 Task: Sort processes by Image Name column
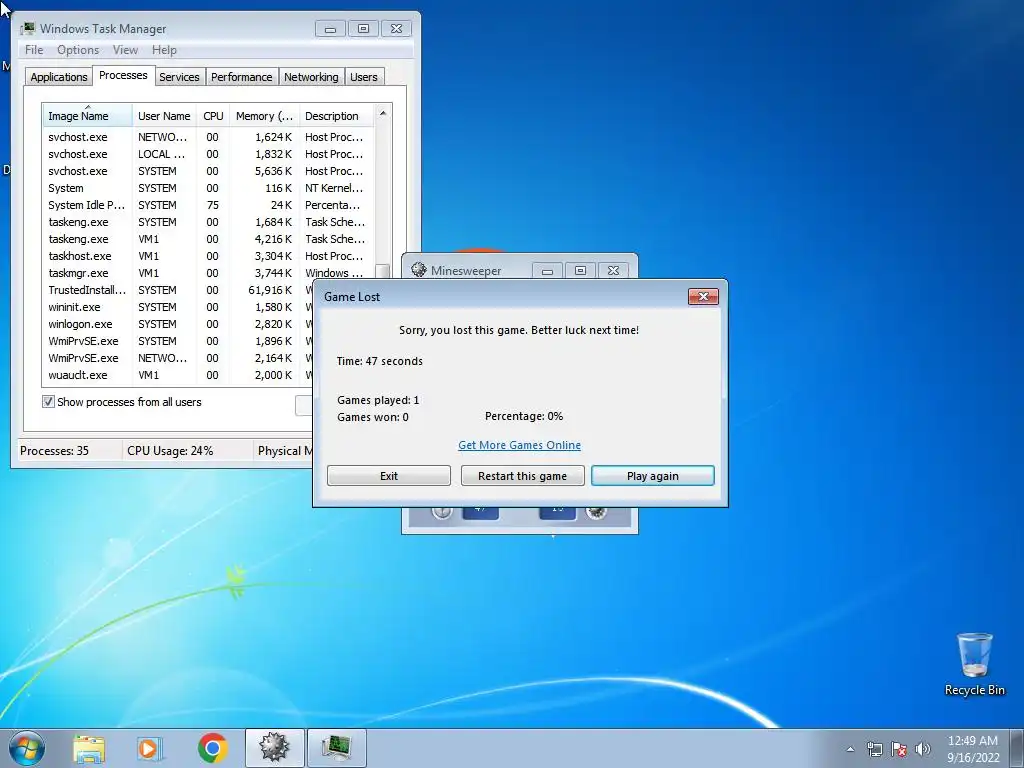point(88,116)
